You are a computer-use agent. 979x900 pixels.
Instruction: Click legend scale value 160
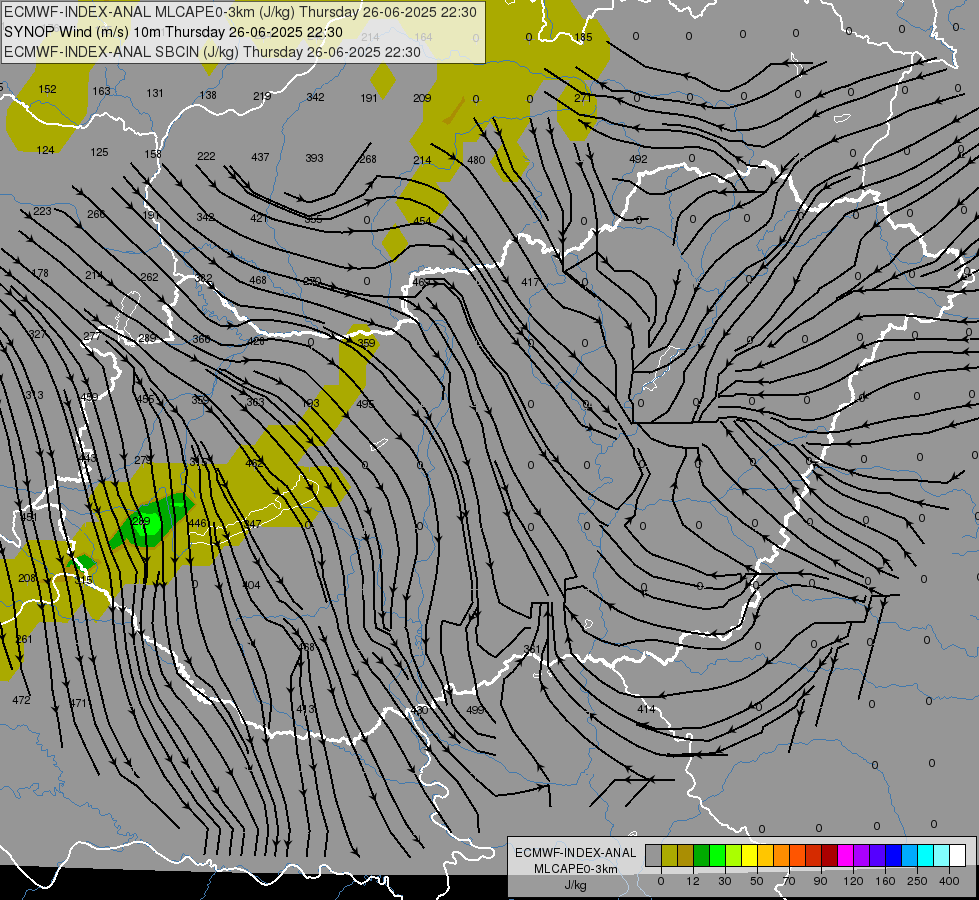(885, 881)
